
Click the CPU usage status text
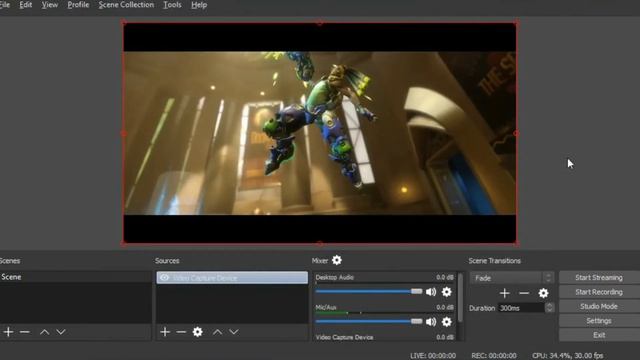(568, 356)
